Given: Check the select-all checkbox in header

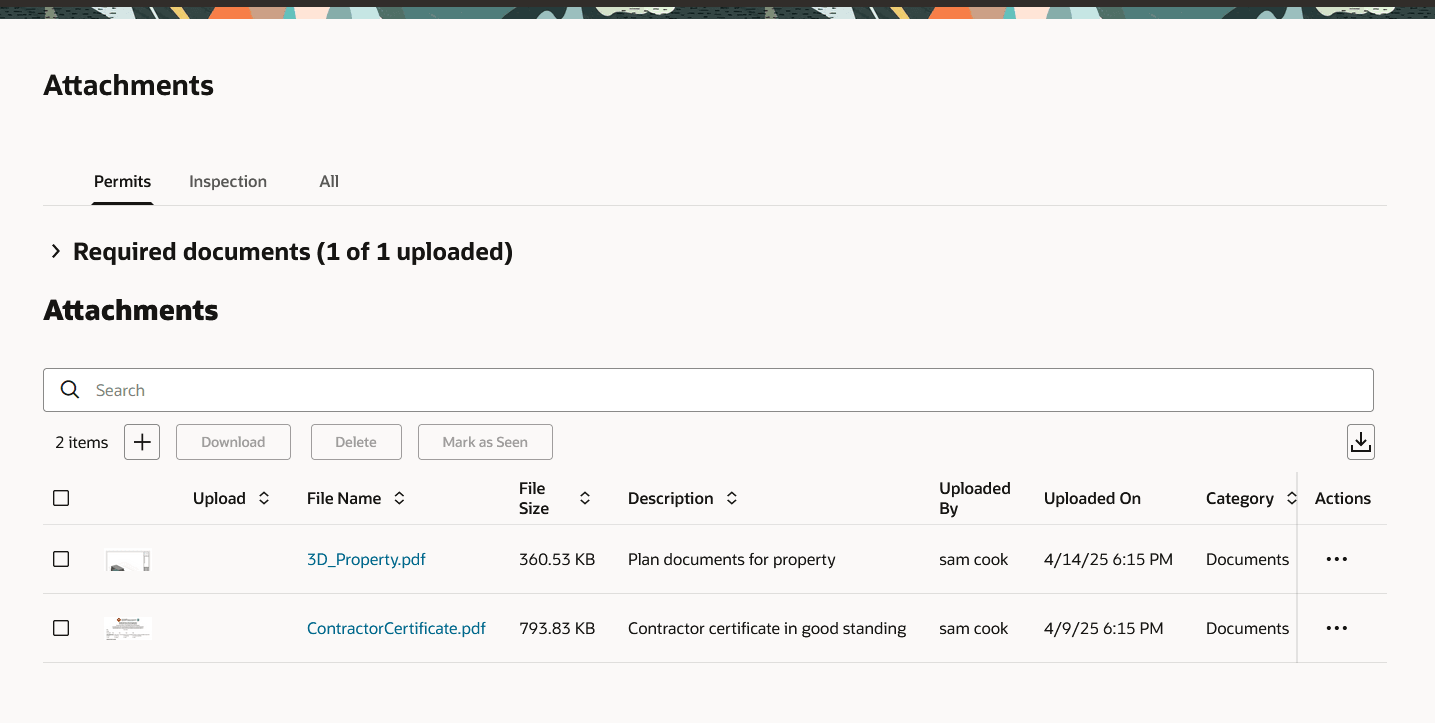Looking at the screenshot, I should [60, 497].
